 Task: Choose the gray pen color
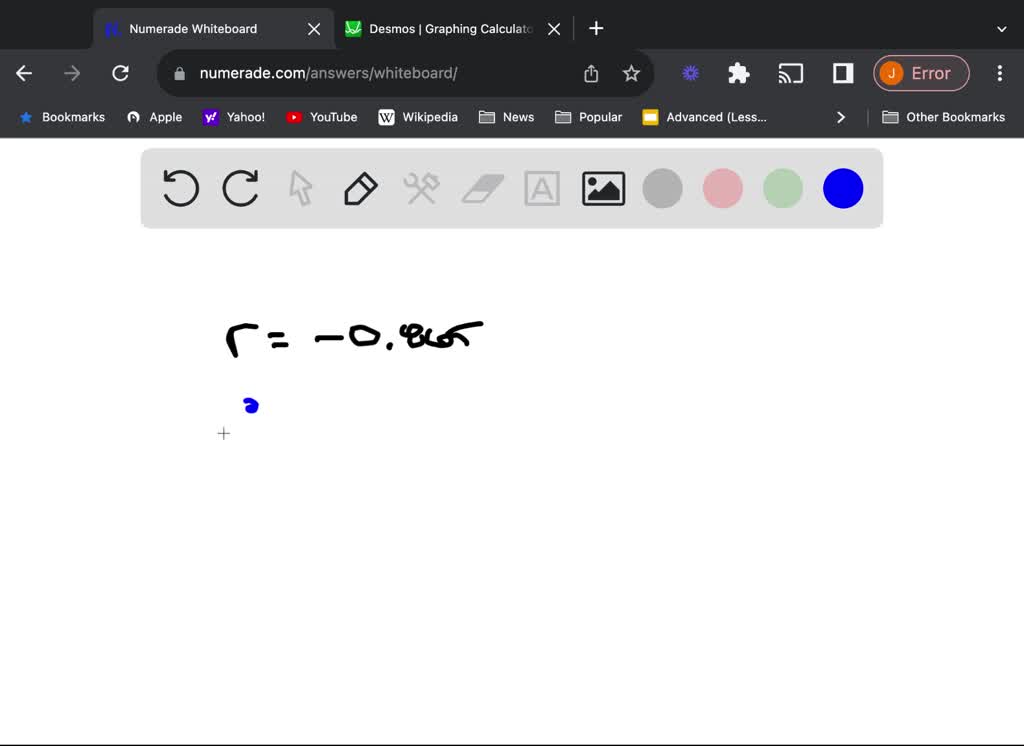pyautogui.click(x=662, y=188)
